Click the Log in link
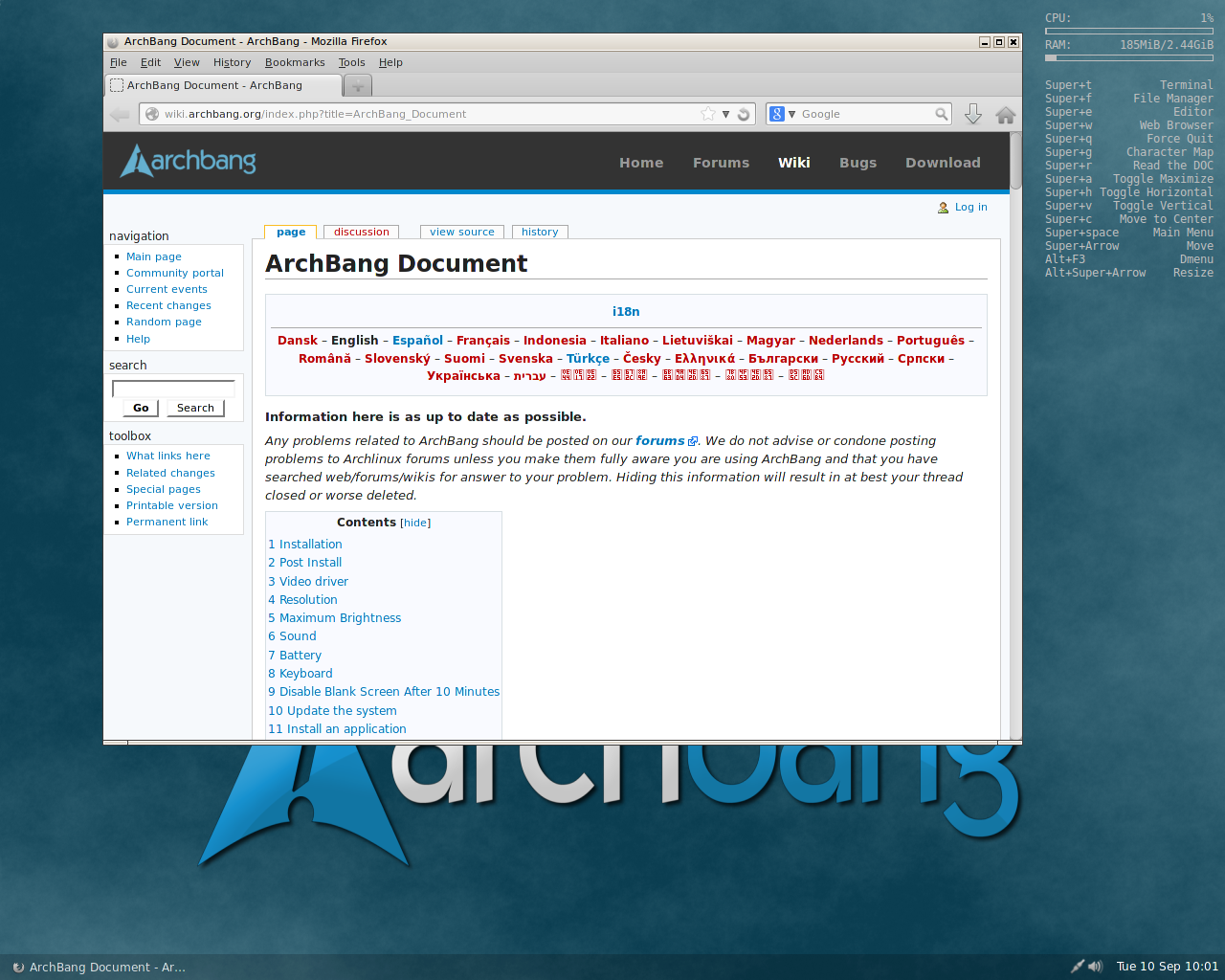Screen dimensions: 1225x980 point(970,207)
